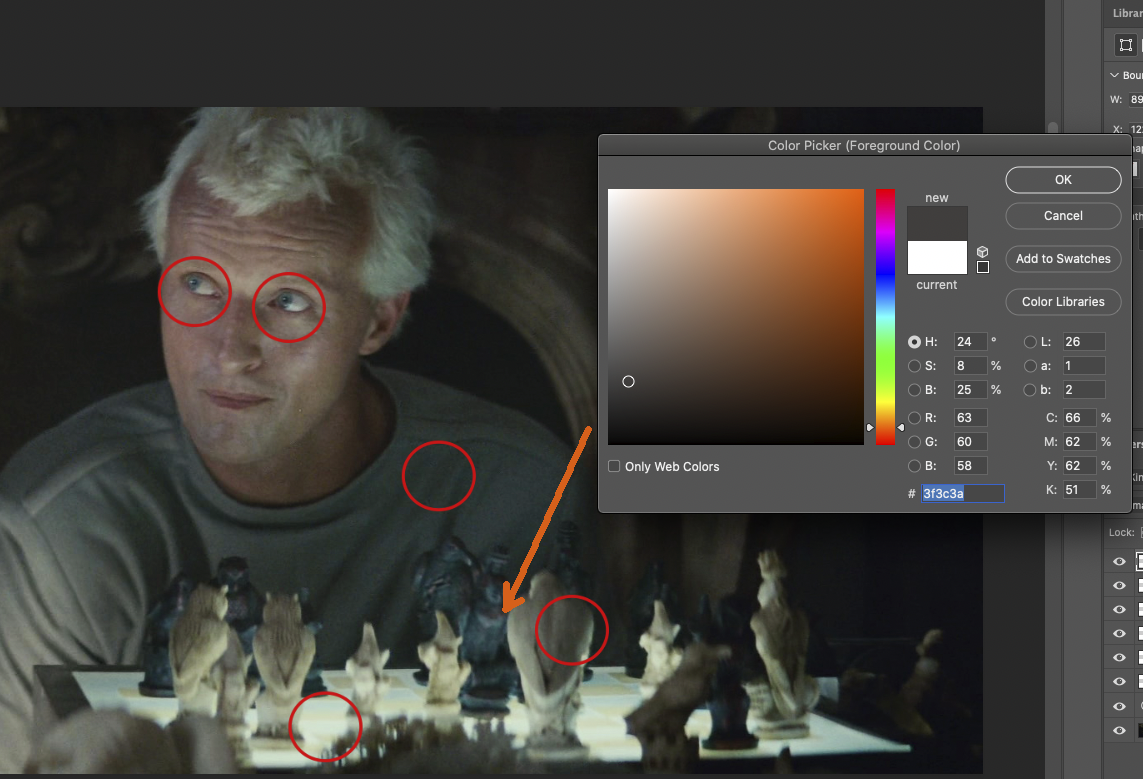Click the bounding box transform icon in Properties
This screenshot has width=1143, height=779.
click(1126, 45)
